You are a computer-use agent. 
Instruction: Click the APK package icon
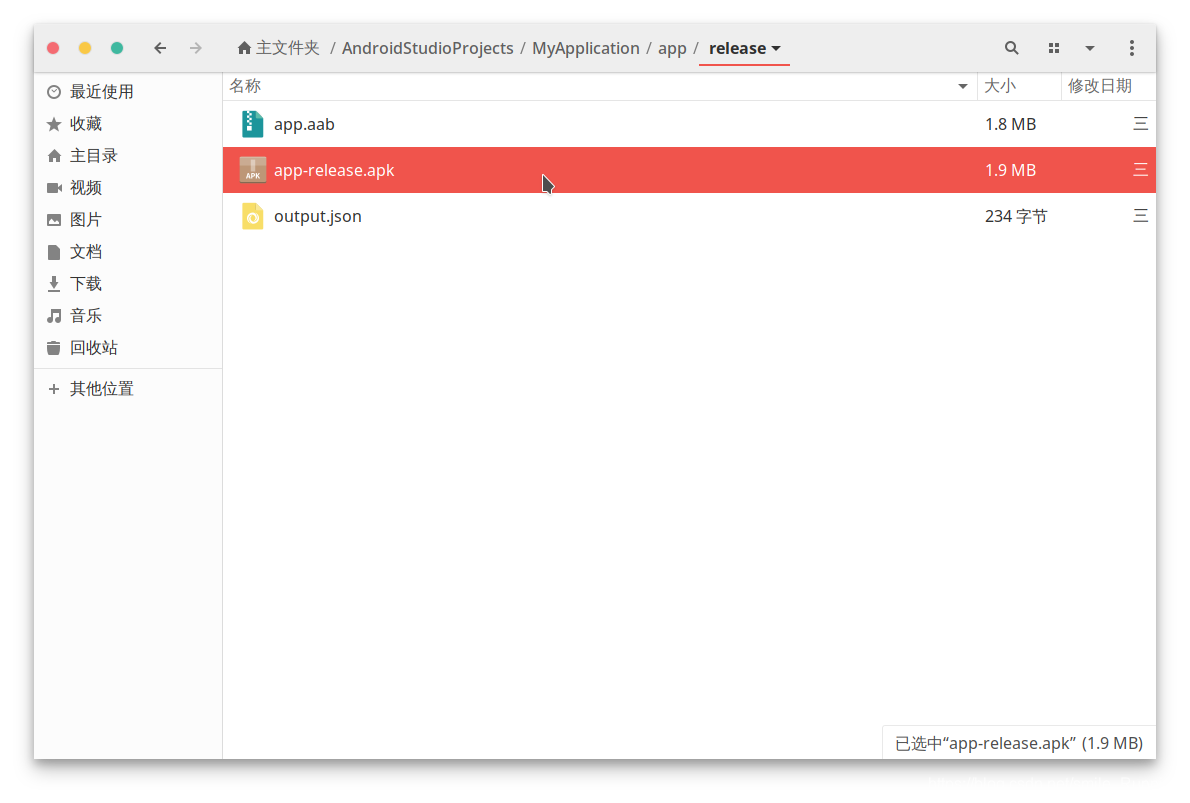coord(252,170)
